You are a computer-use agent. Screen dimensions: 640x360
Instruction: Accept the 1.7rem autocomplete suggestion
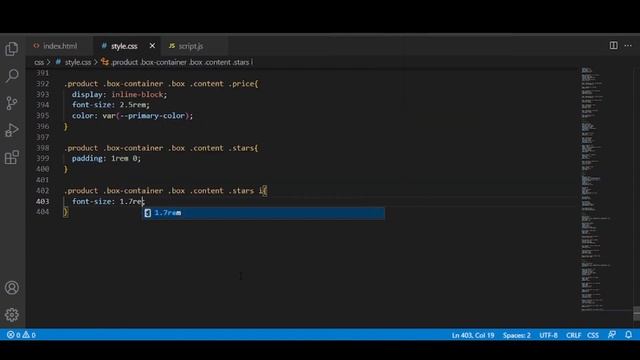tap(263, 213)
